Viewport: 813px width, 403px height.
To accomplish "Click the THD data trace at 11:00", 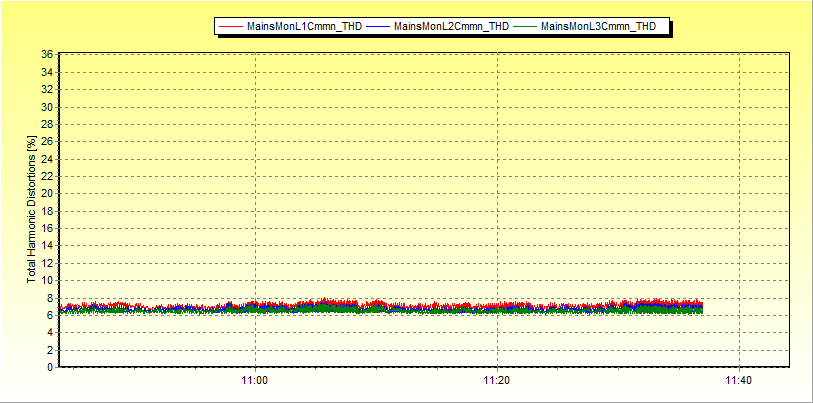I will [x=256, y=307].
